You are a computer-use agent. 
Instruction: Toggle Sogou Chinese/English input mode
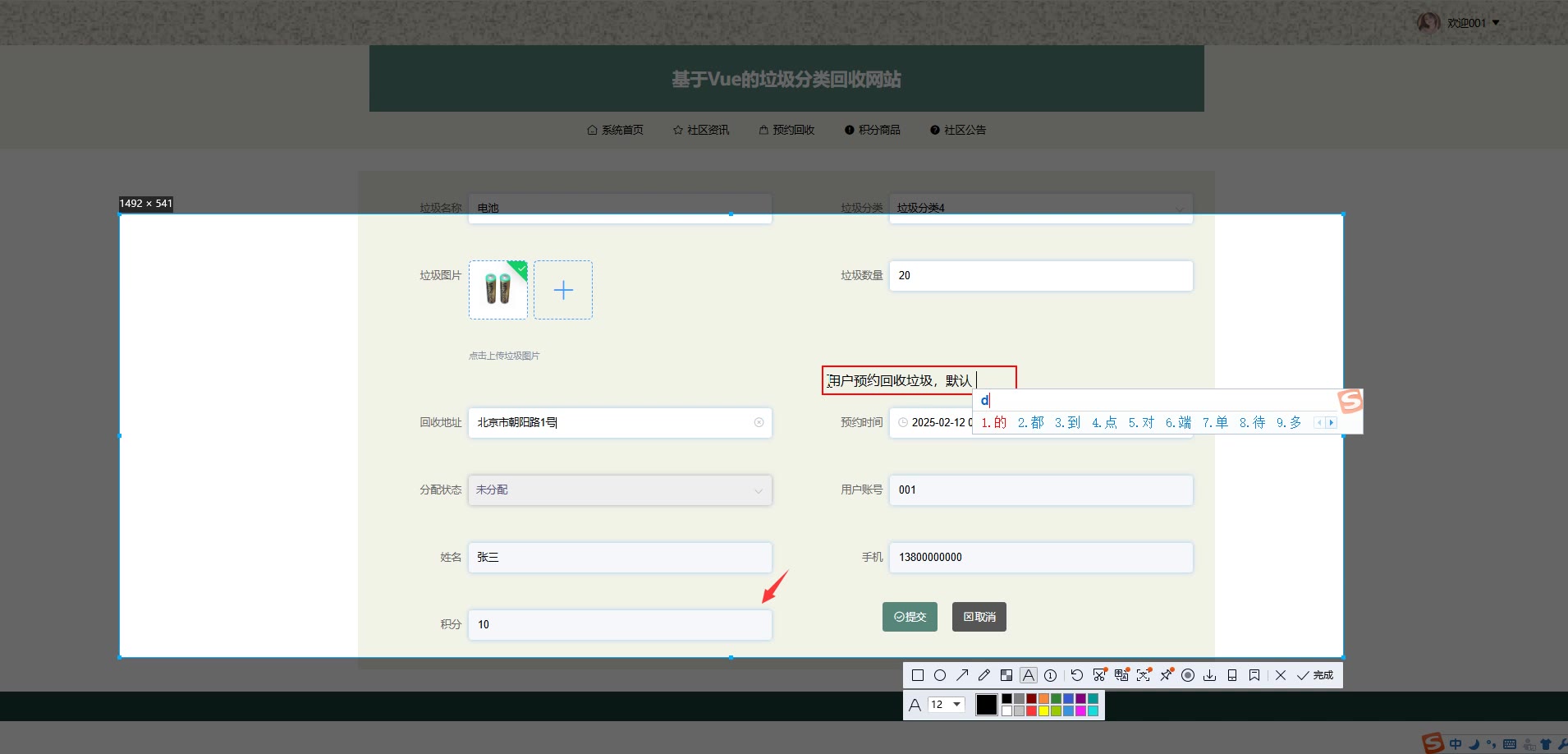[x=1456, y=744]
